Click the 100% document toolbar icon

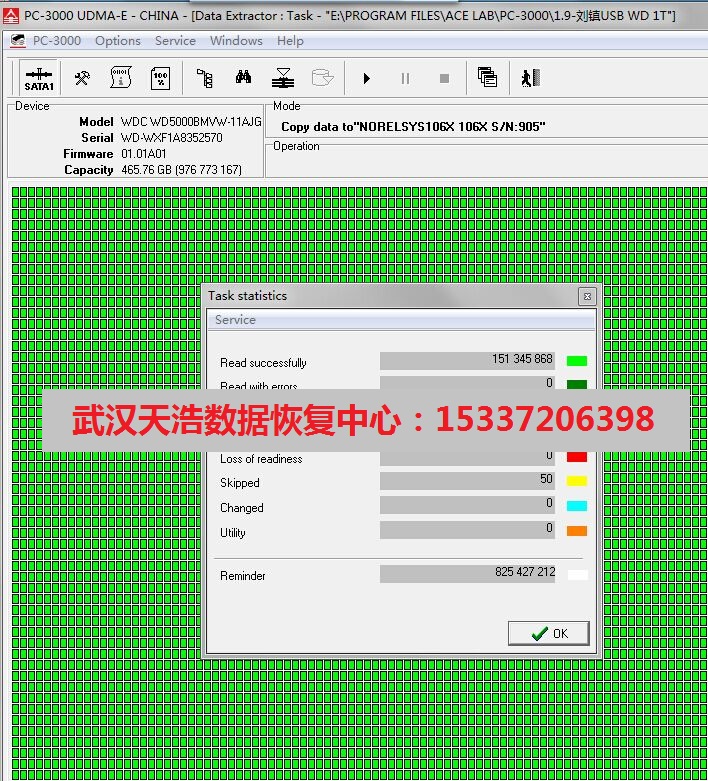(160, 78)
